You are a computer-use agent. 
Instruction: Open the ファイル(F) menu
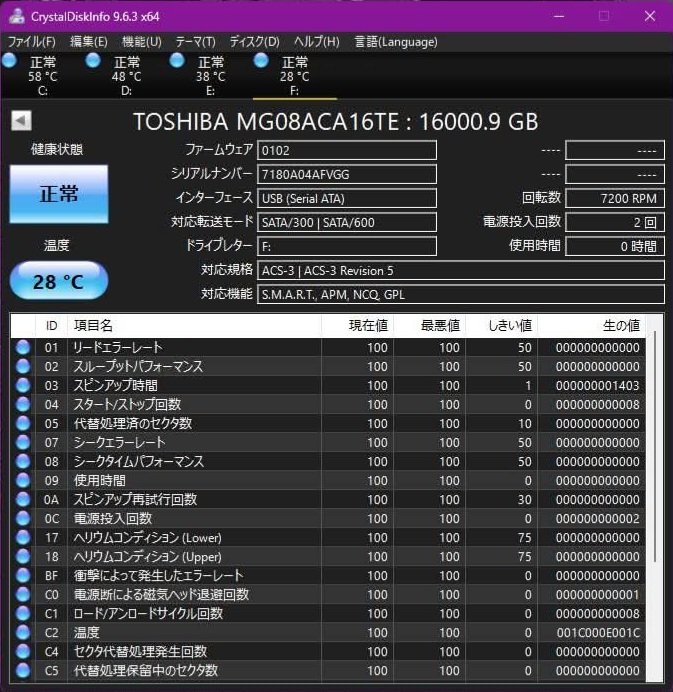[x=32, y=42]
